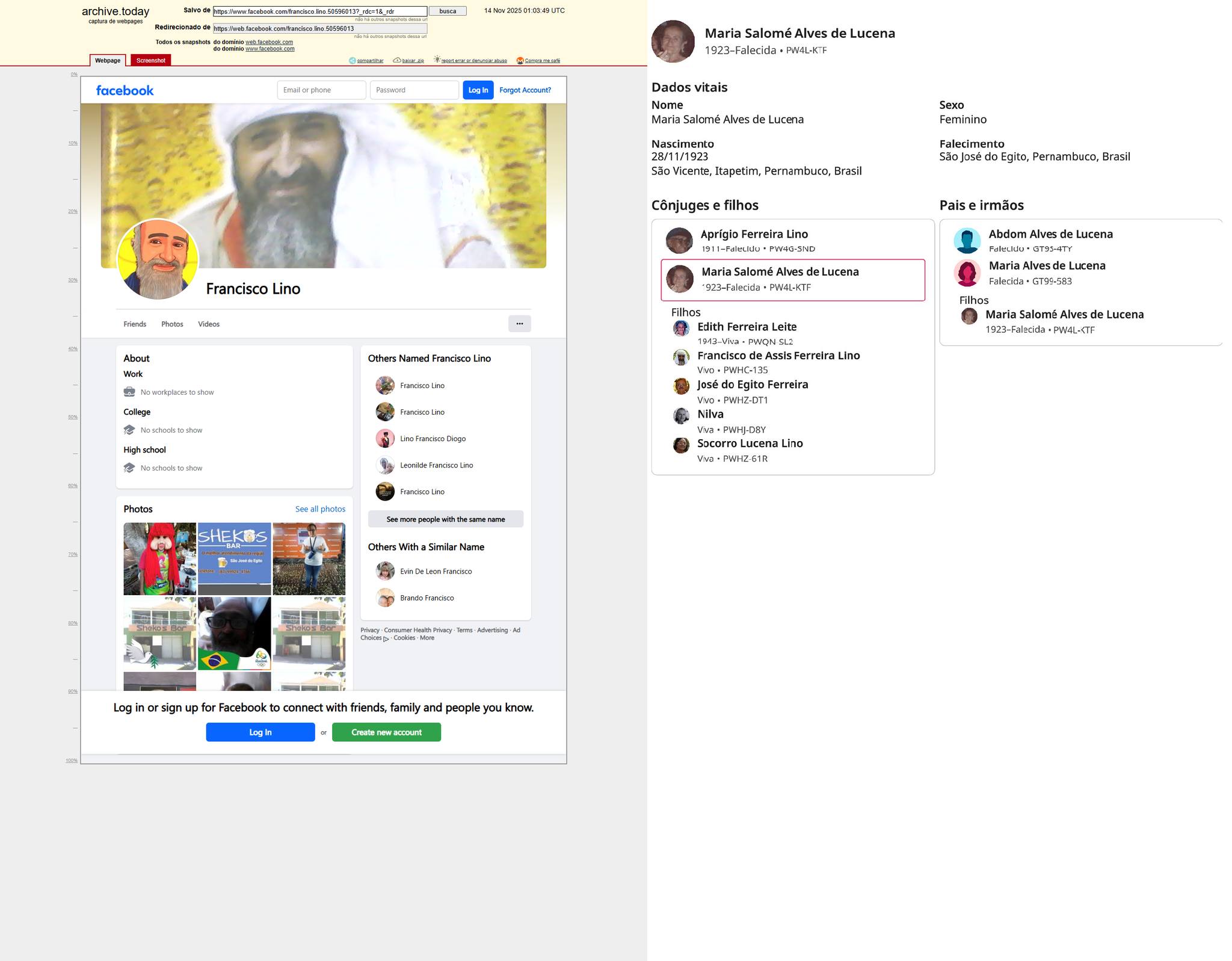Click the Facebook logo

pyautogui.click(x=125, y=90)
